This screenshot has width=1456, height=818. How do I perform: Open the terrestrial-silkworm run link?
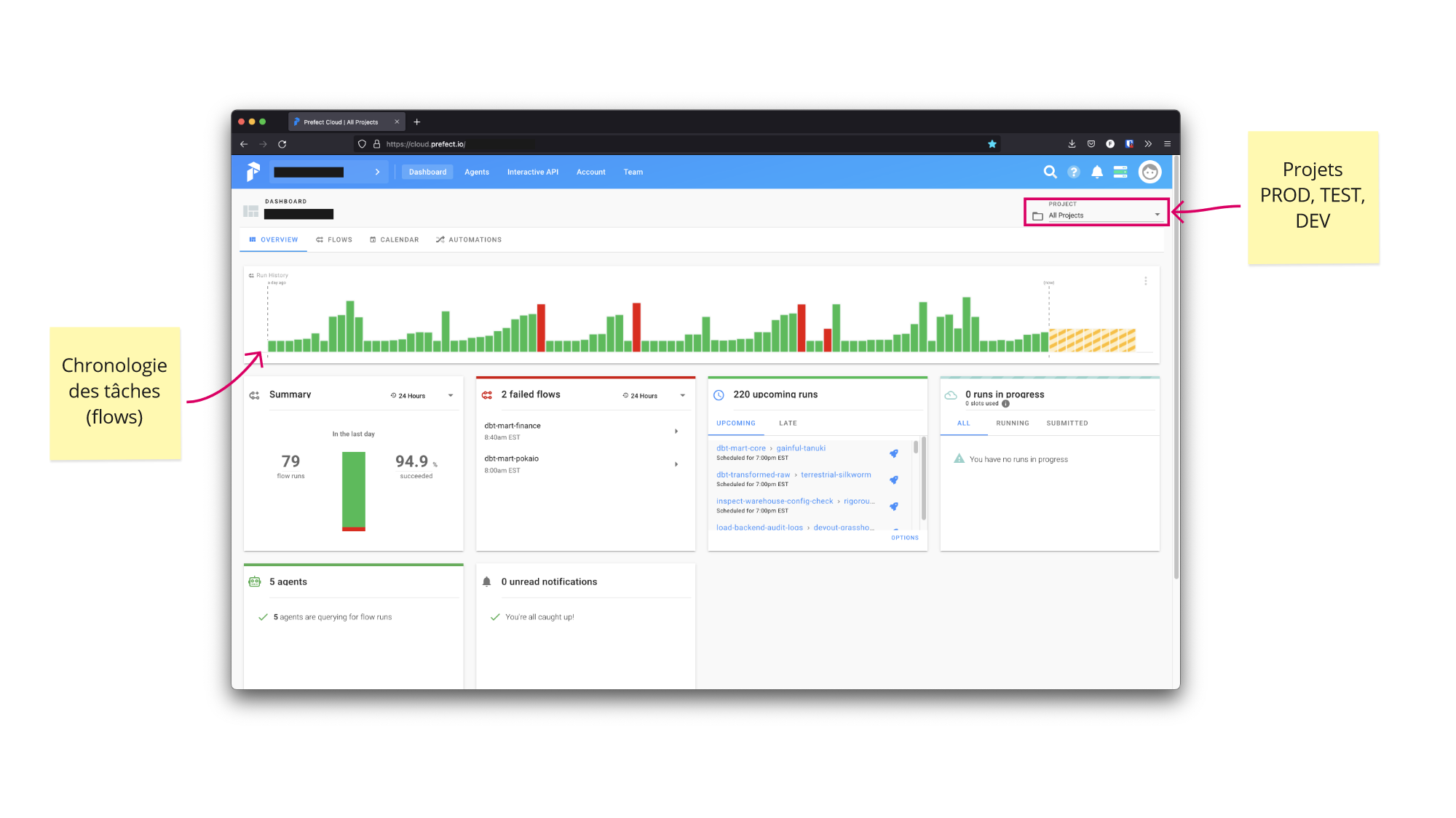tap(836, 474)
